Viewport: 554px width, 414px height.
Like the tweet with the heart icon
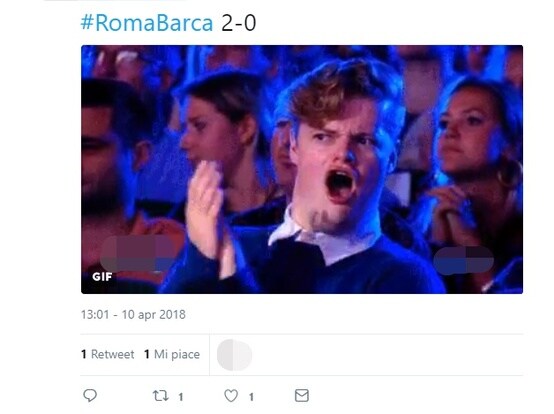coord(231,395)
